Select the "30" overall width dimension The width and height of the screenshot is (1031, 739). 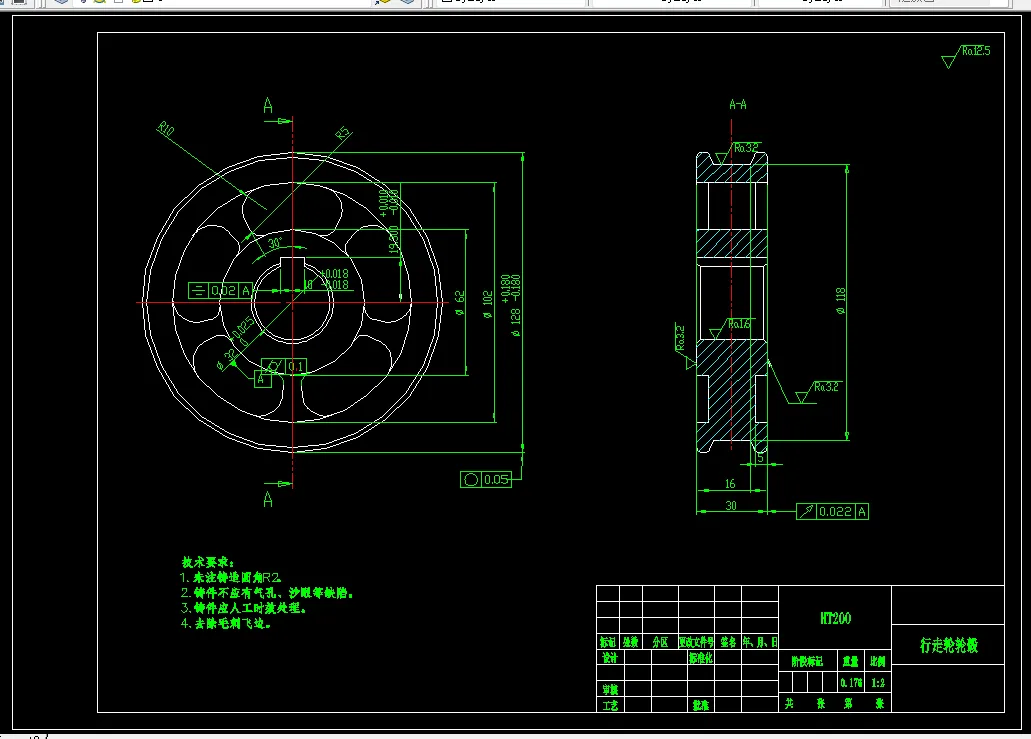(731, 506)
